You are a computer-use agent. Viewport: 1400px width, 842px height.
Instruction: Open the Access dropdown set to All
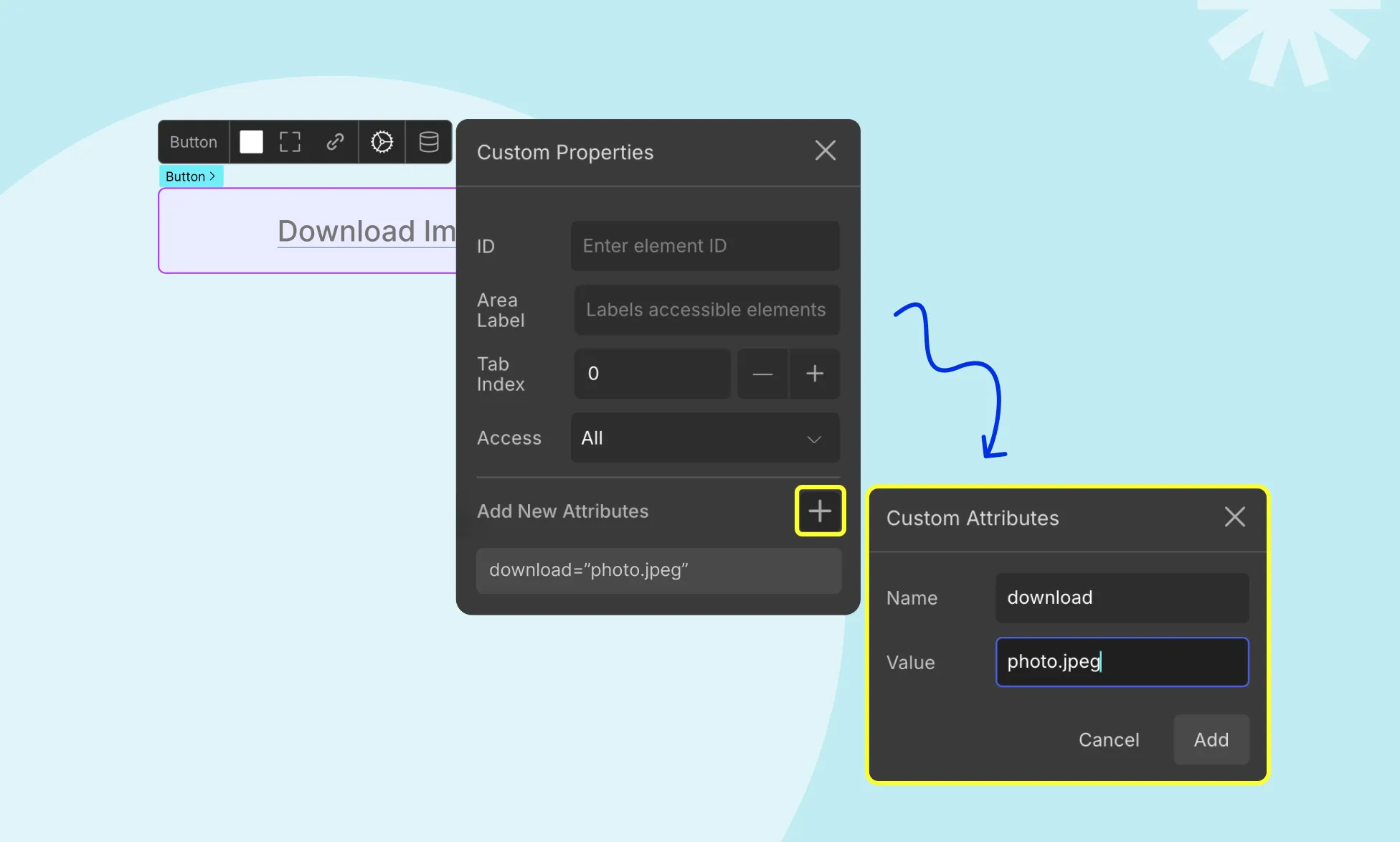tap(704, 438)
